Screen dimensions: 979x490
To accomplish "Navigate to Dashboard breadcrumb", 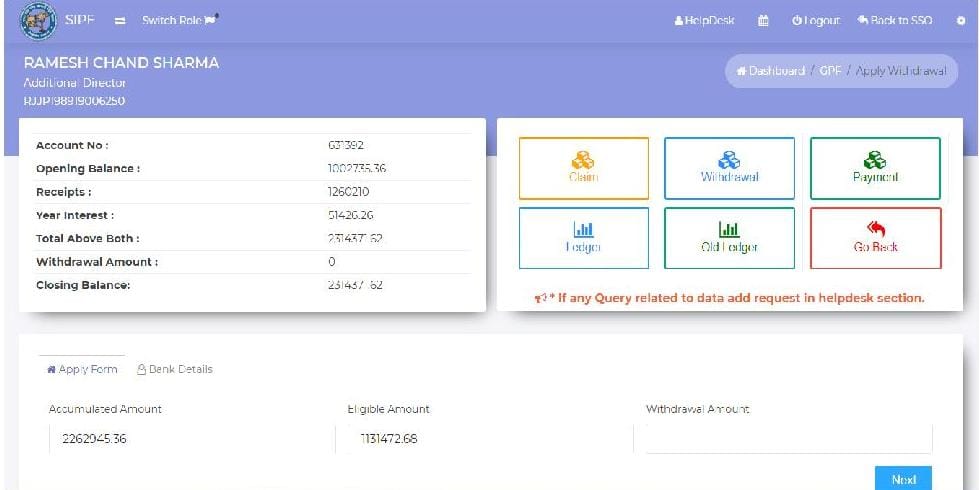I will pyautogui.click(x=771, y=71).
